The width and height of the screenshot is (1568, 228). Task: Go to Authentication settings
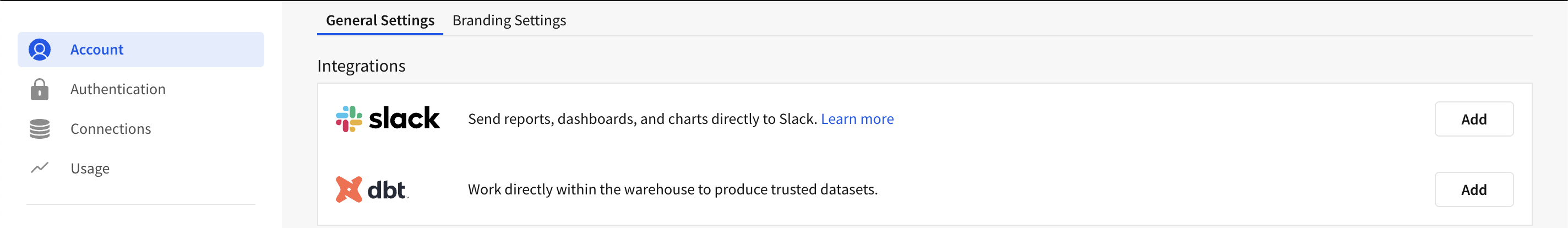[117, 89]
